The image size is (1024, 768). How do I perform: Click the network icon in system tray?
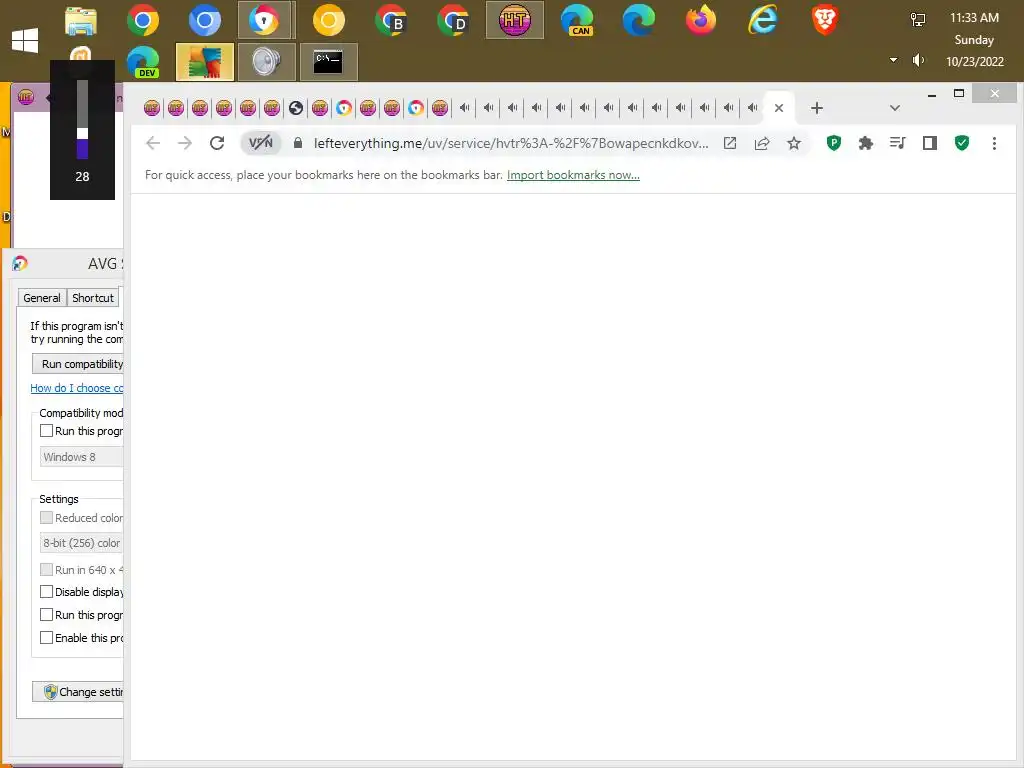[x=918, y=20]
